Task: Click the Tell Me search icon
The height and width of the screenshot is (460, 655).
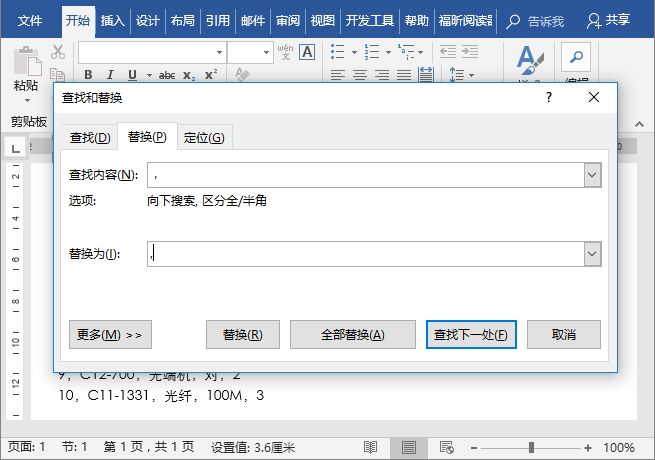Action: tap(513, 21)
